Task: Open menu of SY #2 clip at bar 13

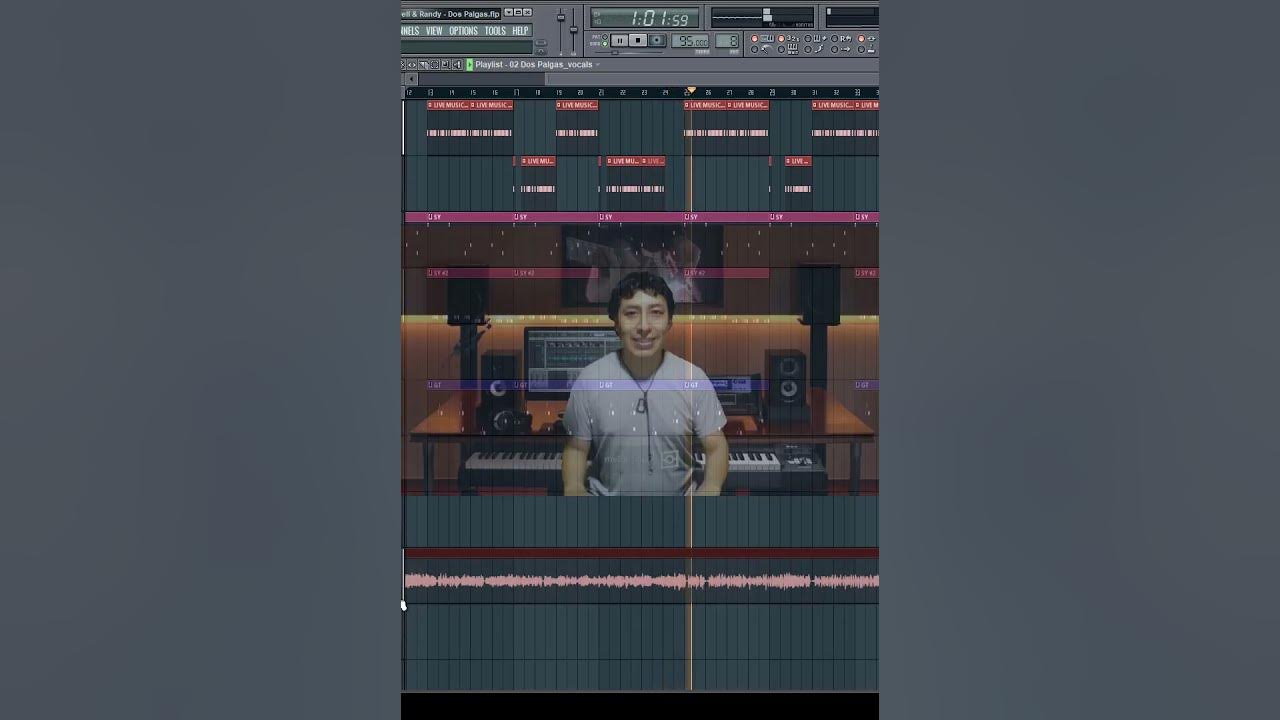Action: [x=431, y=273]
